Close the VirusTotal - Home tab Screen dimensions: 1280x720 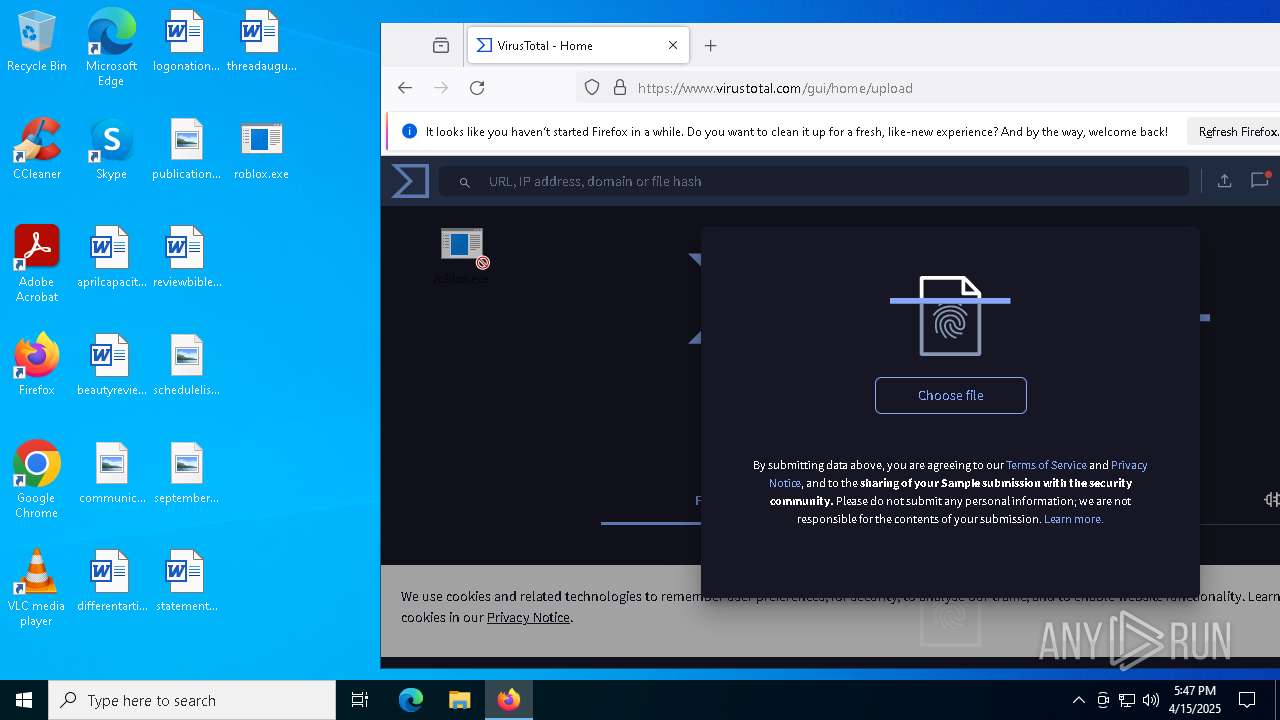pyautogui.click(x=673, y=45)
